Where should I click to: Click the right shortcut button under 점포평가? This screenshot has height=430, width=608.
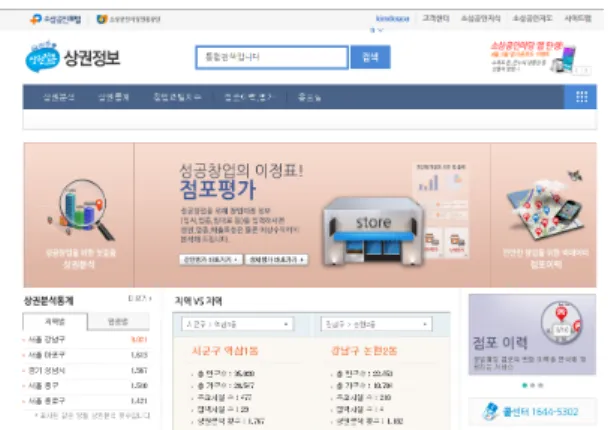pyautogui.click(x=276, y=259)
